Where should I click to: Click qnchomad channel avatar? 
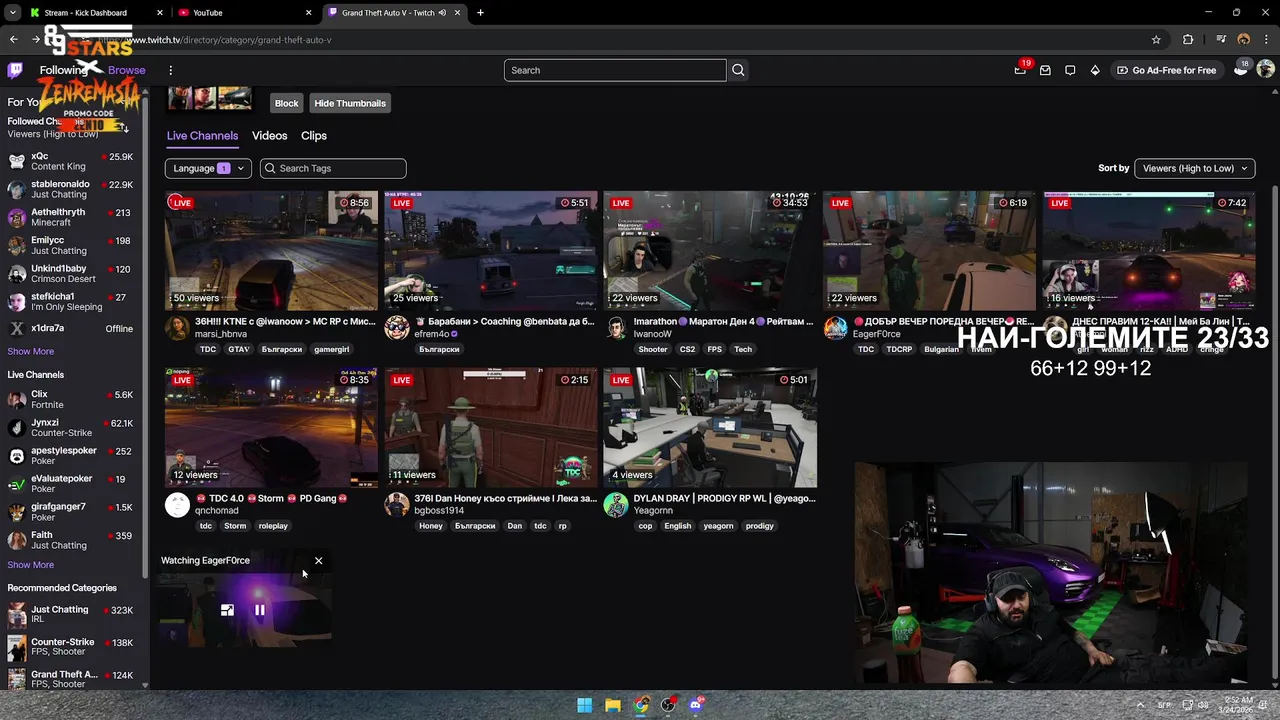[177, 504]
